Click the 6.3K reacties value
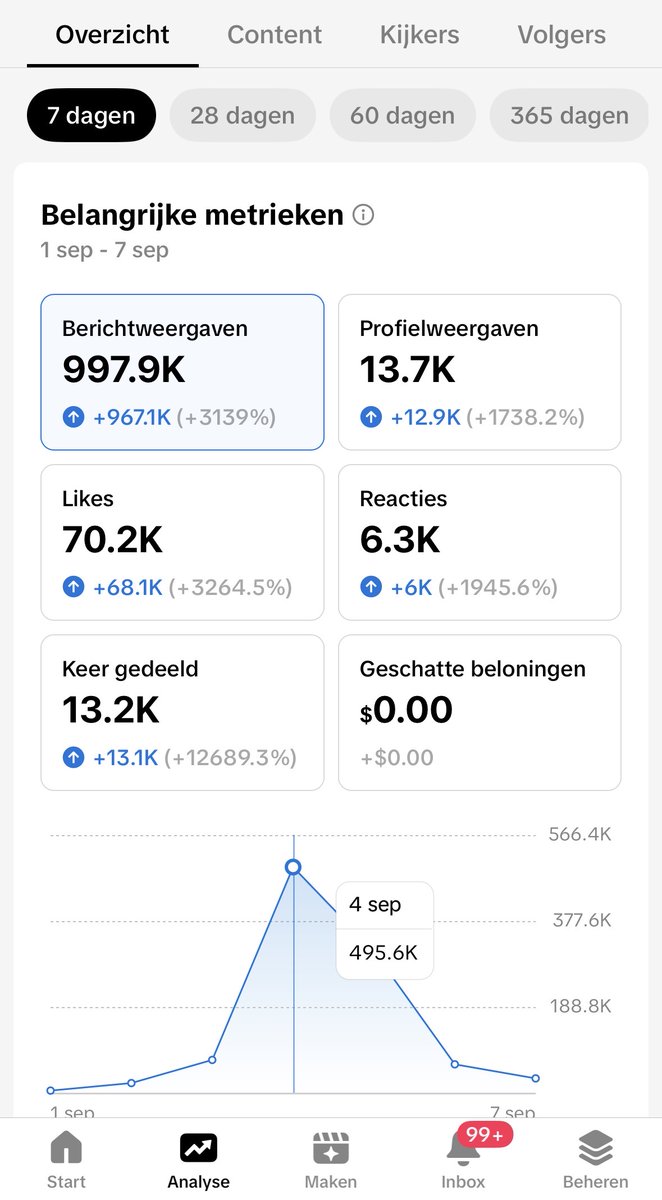This screenshot has height=1200, width=662. (399, 540)
